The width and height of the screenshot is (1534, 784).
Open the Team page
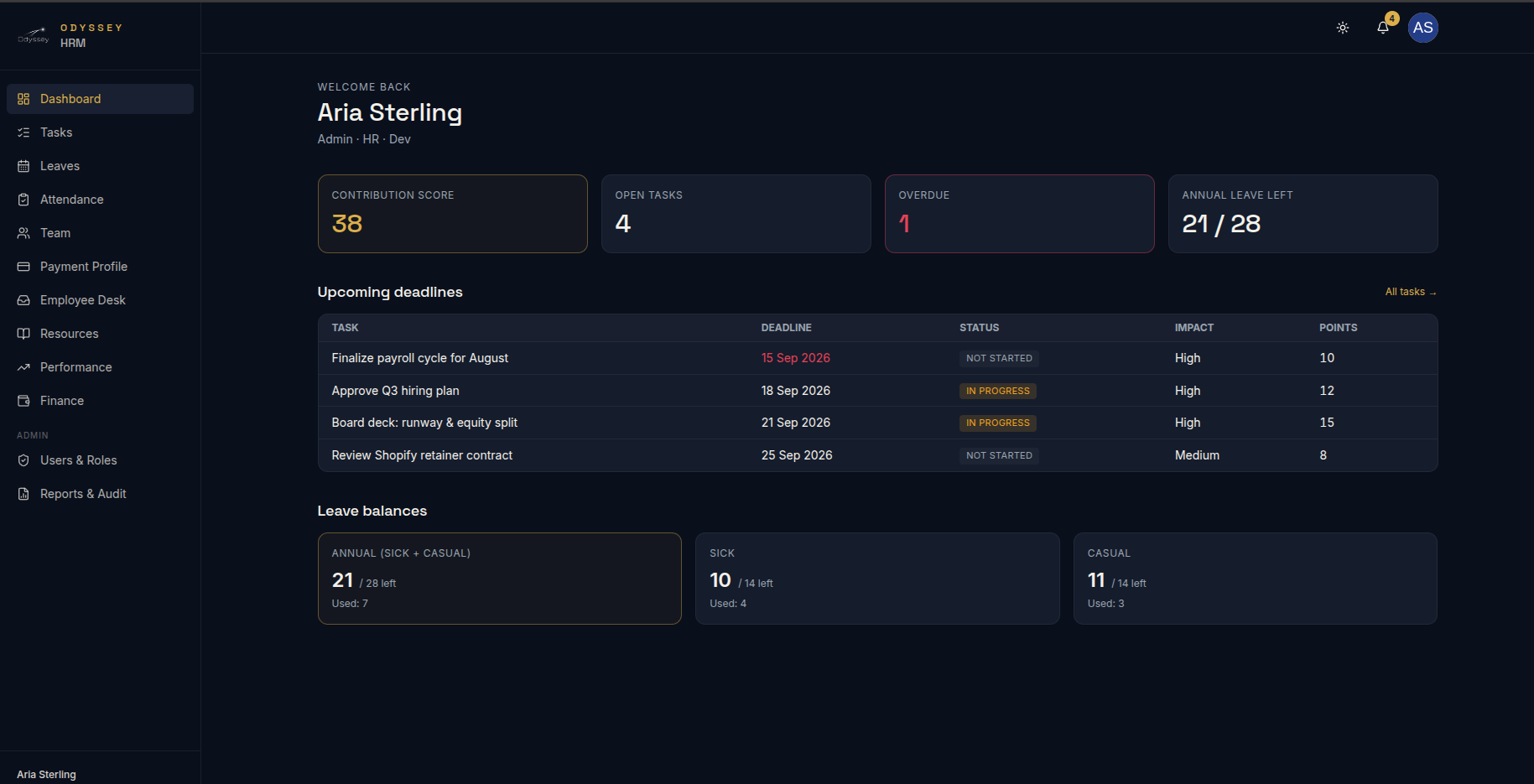(x=100, y=233)
